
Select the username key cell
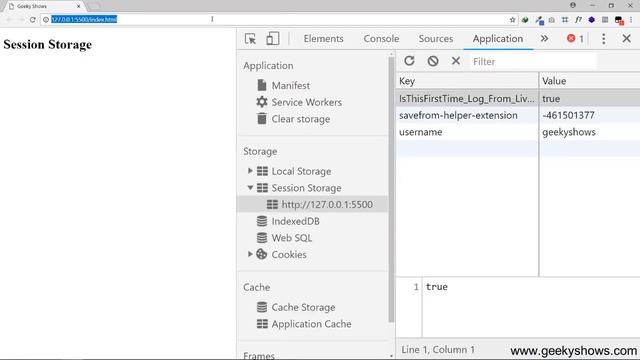(x=467, y=132)
